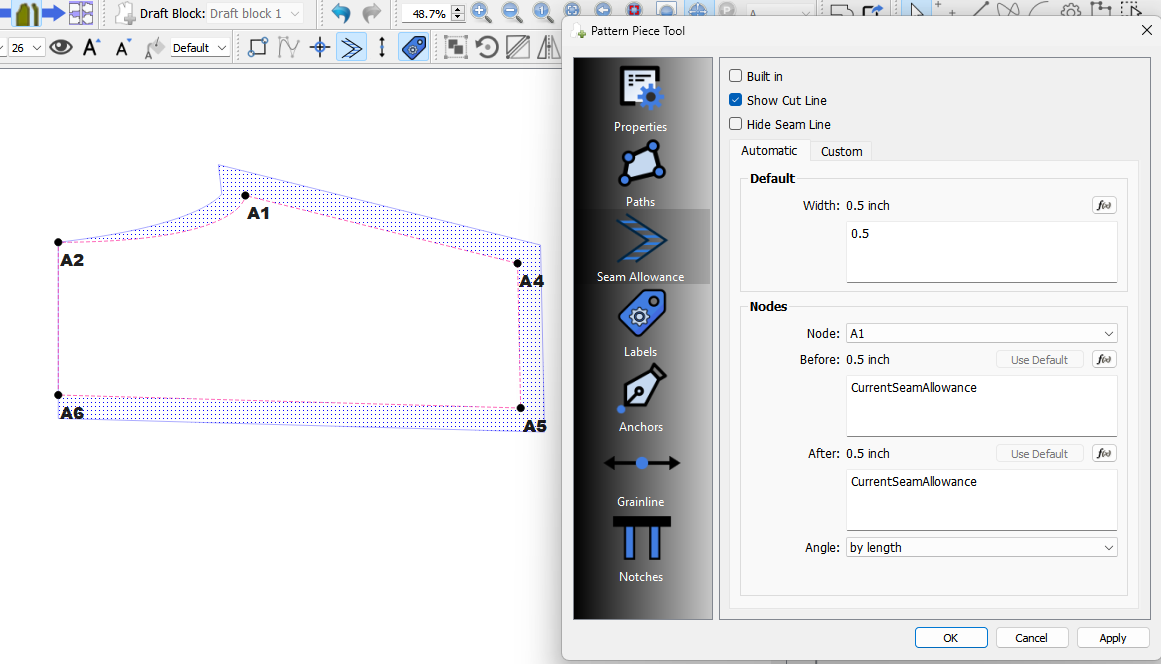
Task: Click Use Default for Before width
Action: [1039, 360]
